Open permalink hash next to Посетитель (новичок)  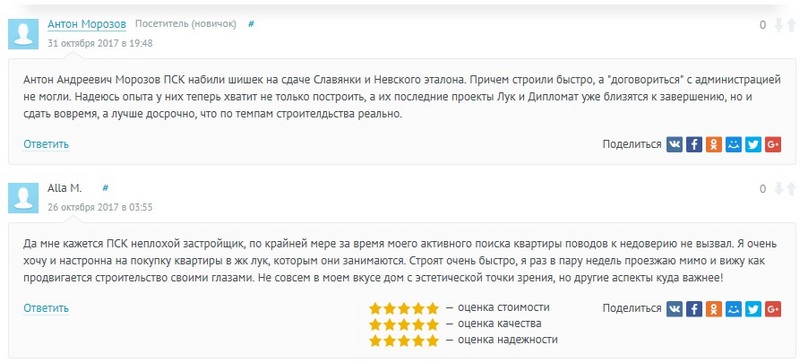[251, 24]
